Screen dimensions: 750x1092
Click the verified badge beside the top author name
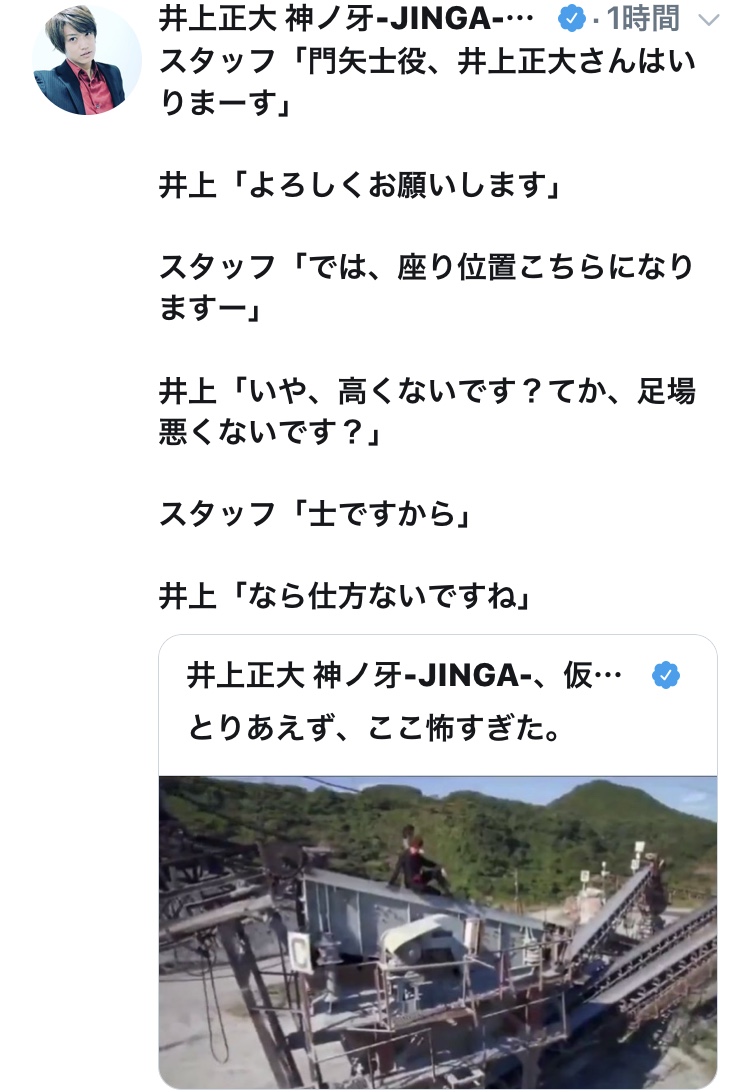[572, 19]
